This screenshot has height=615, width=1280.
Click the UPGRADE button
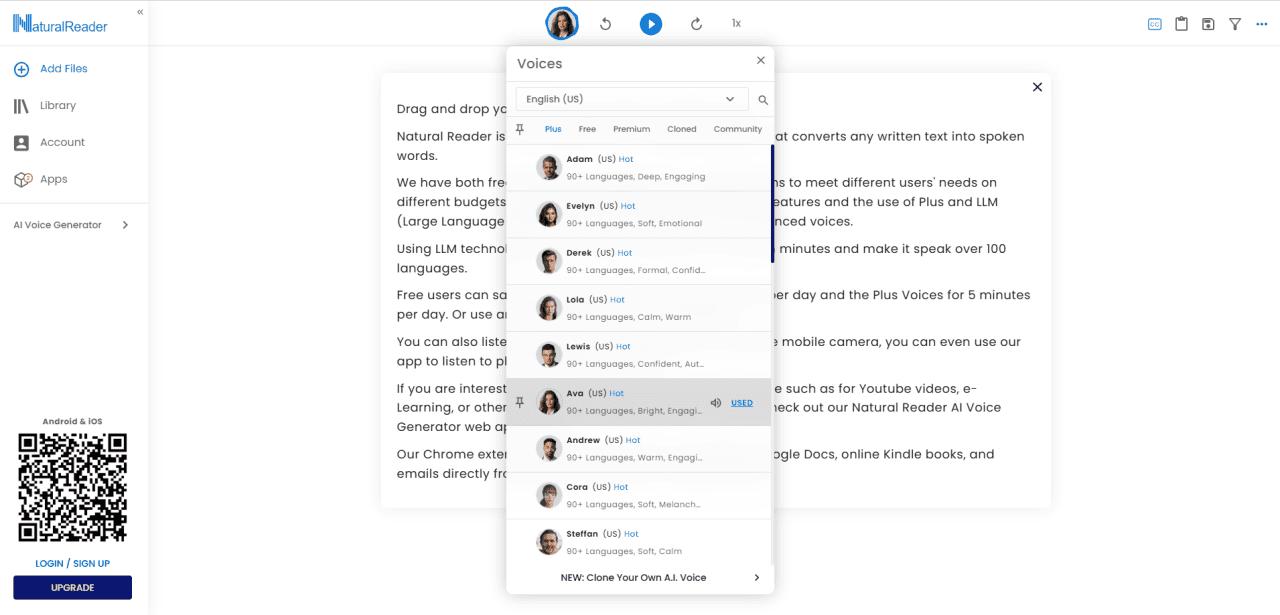click(x=72, y=587)
